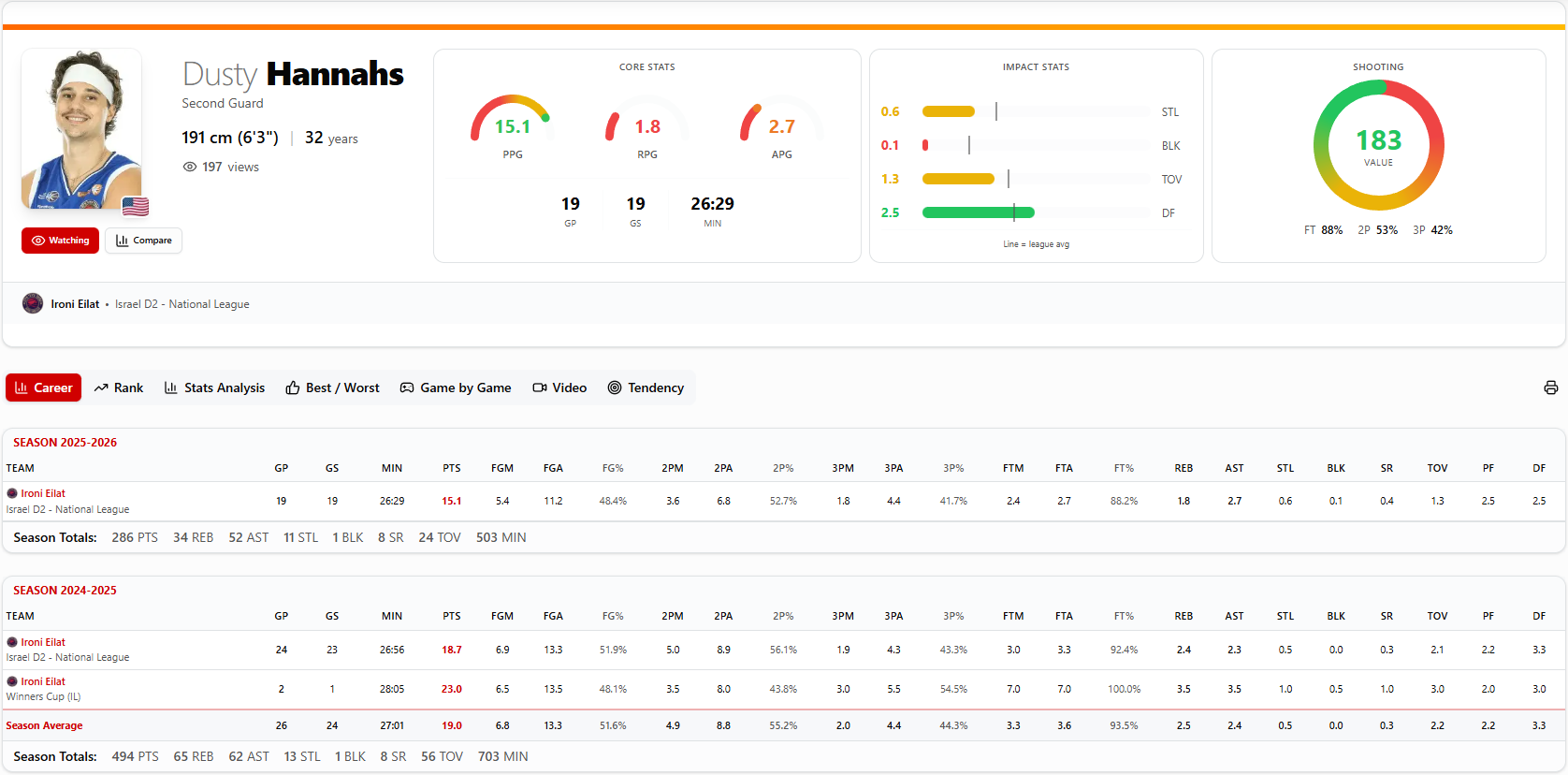Image resolution: width=1568 pixels, height=775 pixels.
Task: Click the 183 value shooting ring
Action: click(x=1378, y=145)
